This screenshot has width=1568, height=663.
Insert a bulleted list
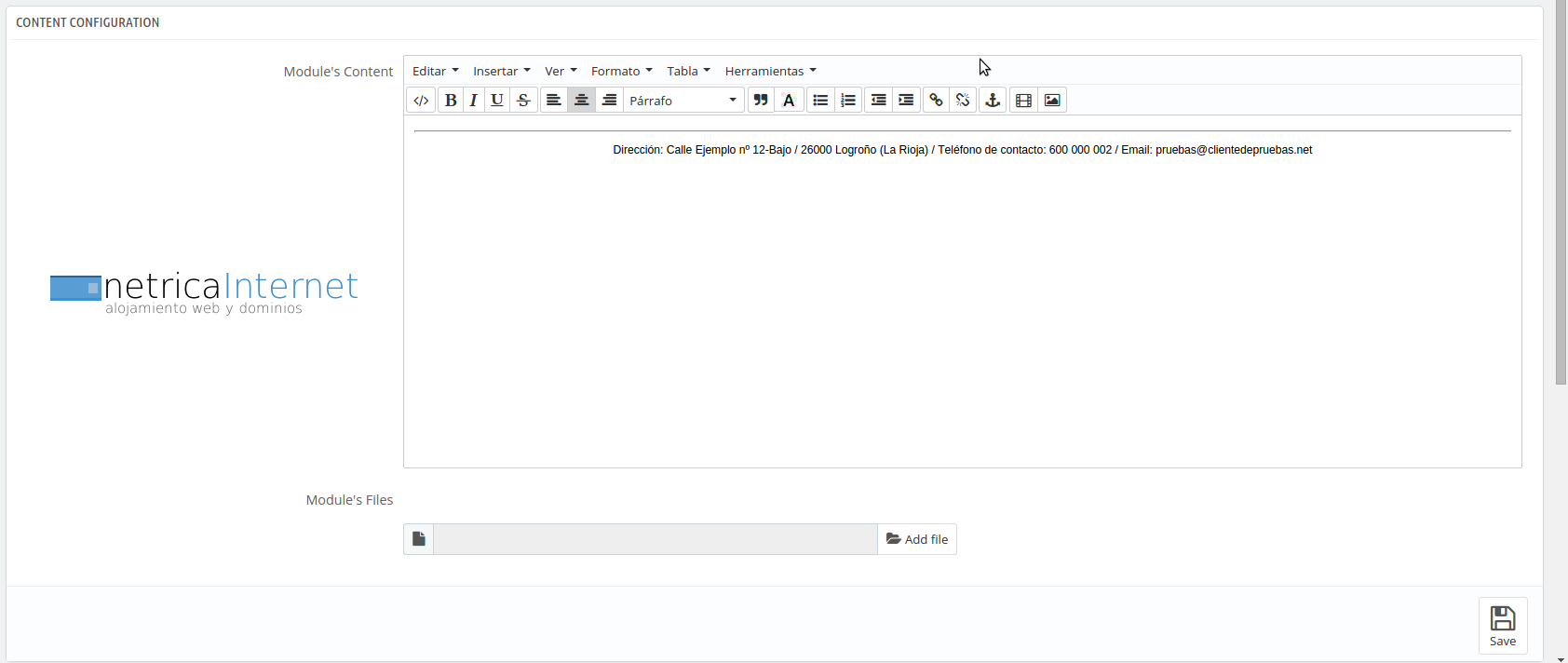[x=820, y=101]
